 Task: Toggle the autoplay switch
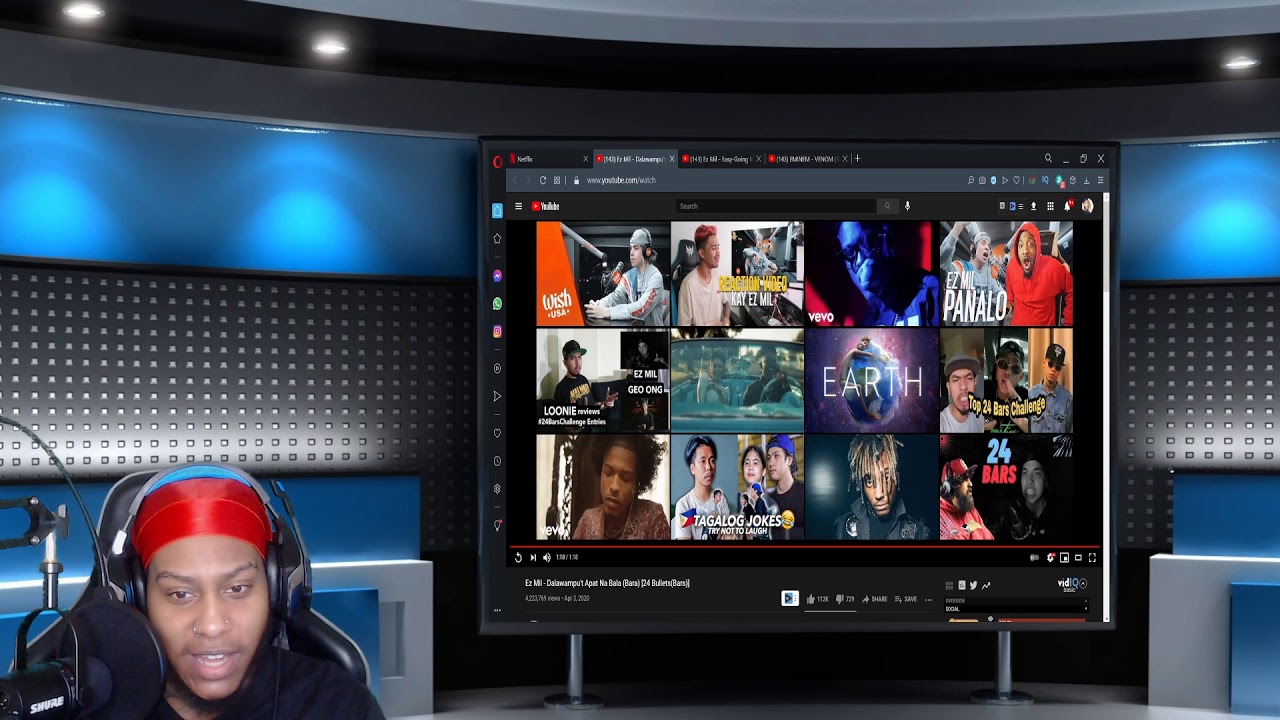(1035, 558)
